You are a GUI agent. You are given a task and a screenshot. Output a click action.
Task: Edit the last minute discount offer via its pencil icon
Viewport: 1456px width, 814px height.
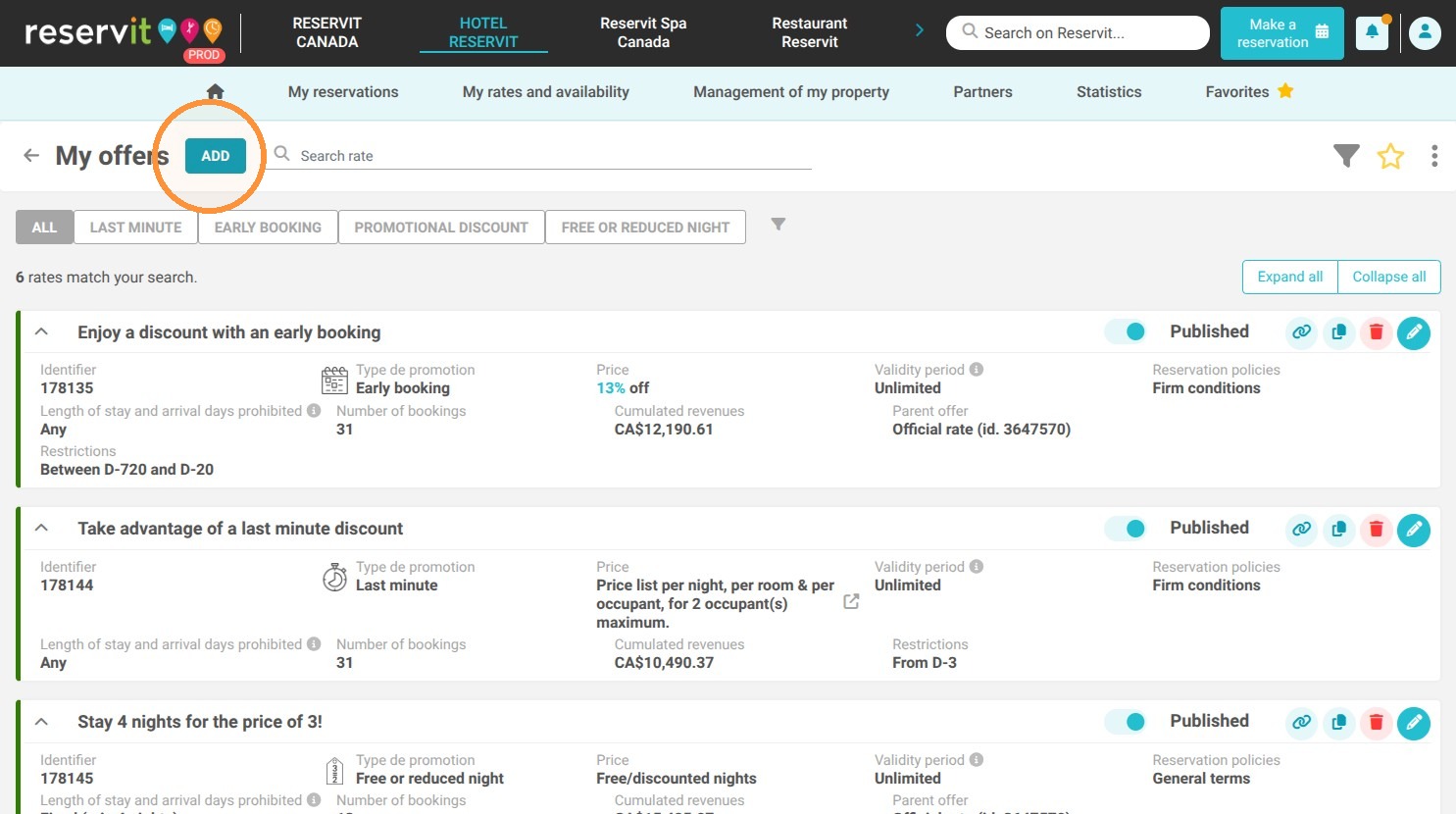click(1413, 530)
